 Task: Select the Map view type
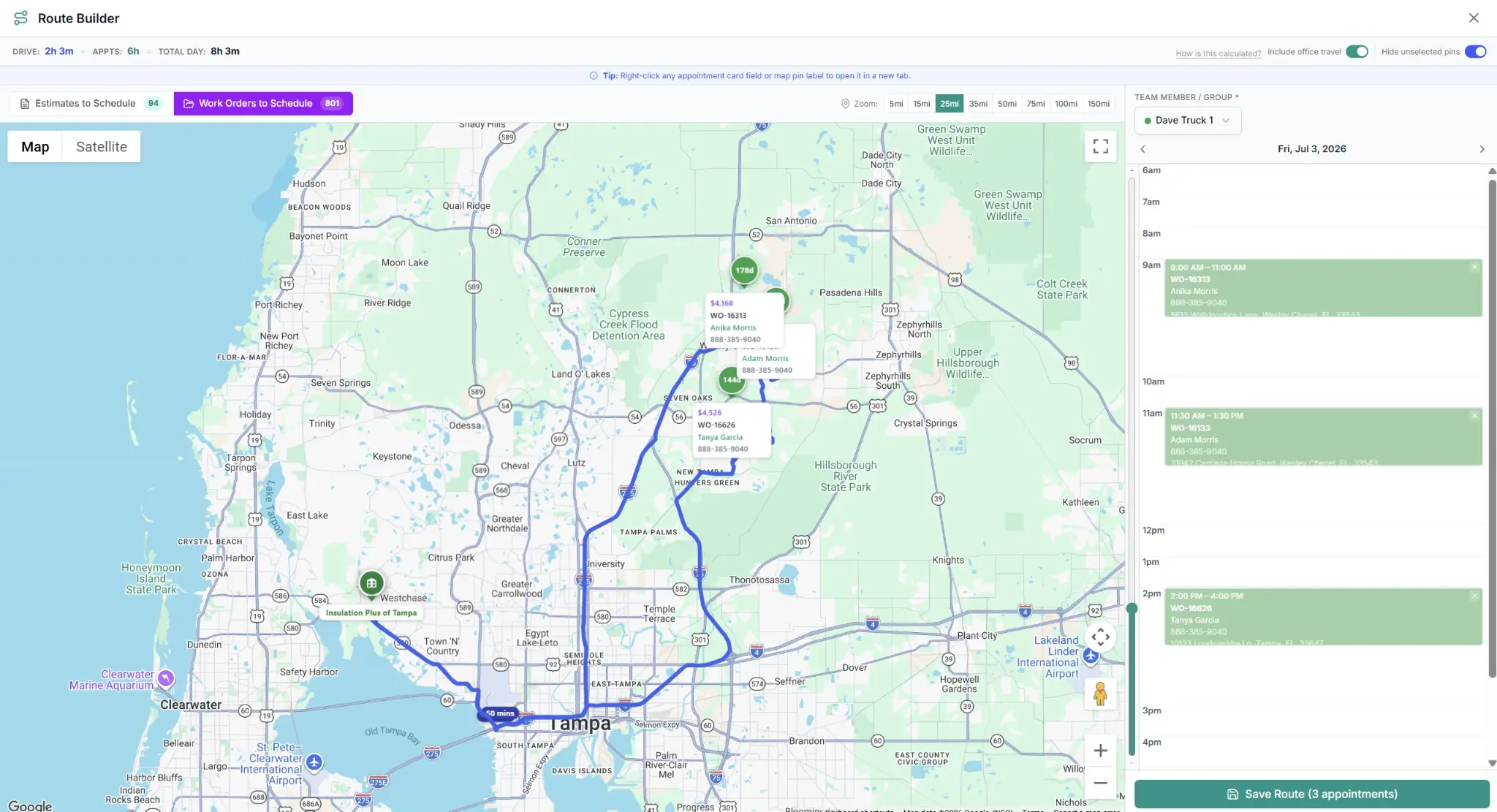(35, 147)
